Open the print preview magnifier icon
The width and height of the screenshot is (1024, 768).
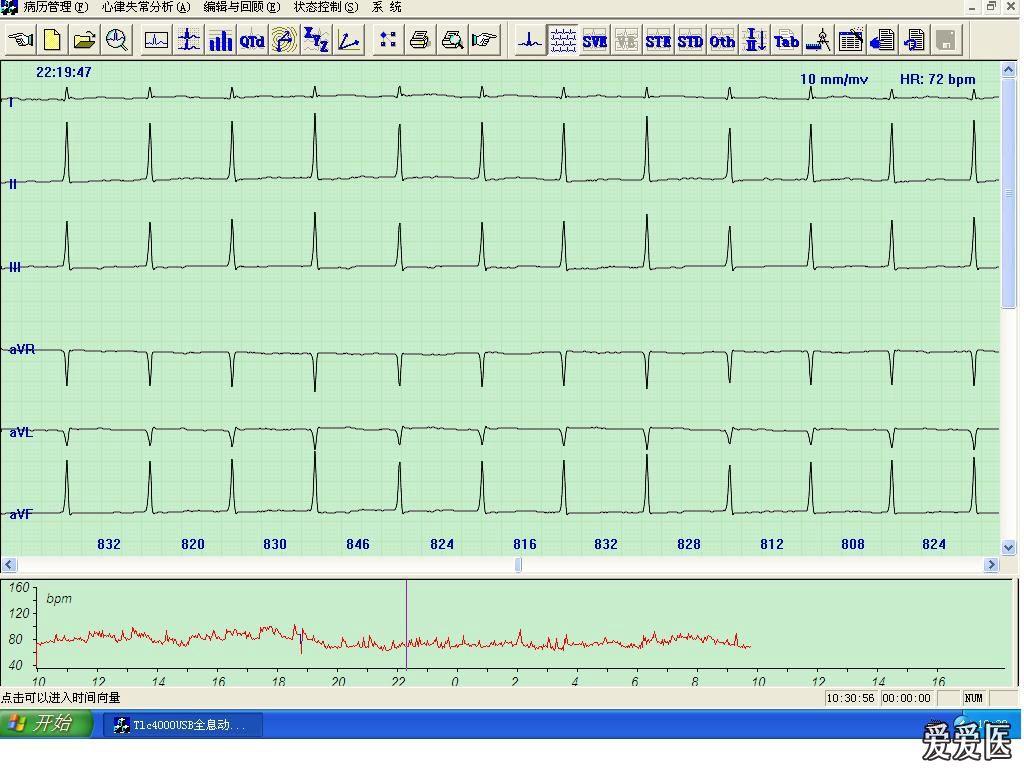click(452, 40)
